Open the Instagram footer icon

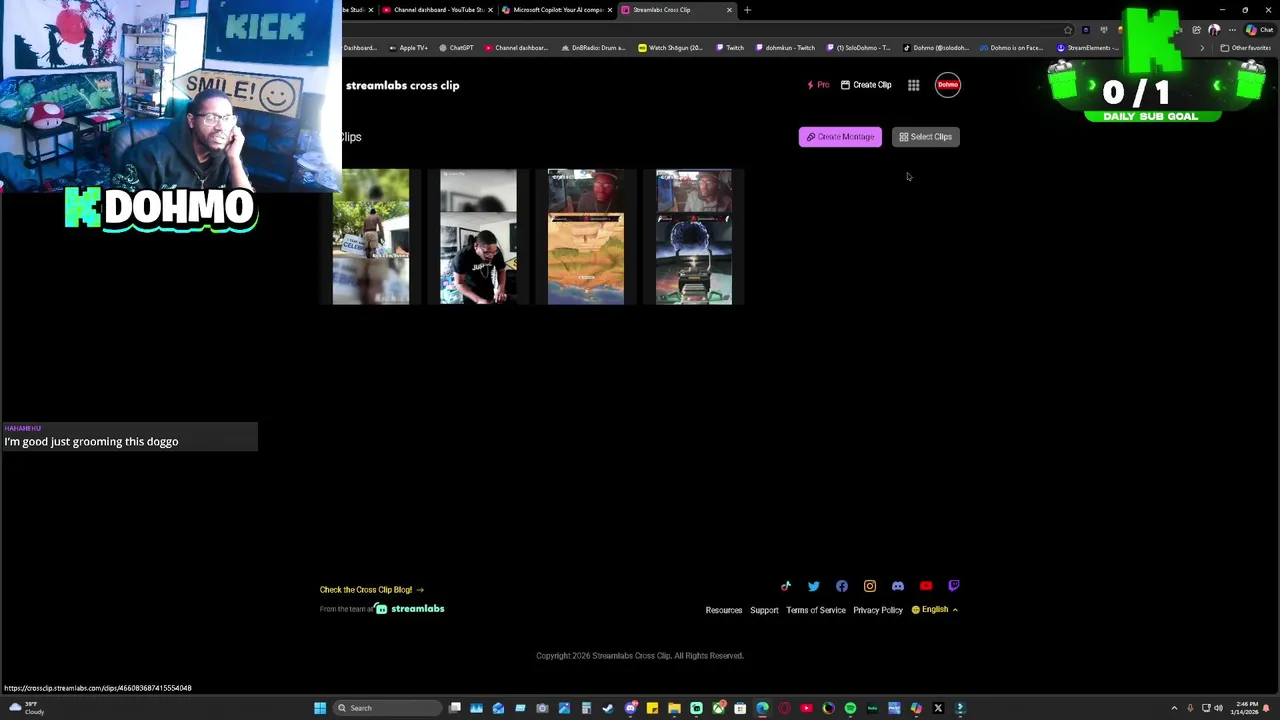870,586
